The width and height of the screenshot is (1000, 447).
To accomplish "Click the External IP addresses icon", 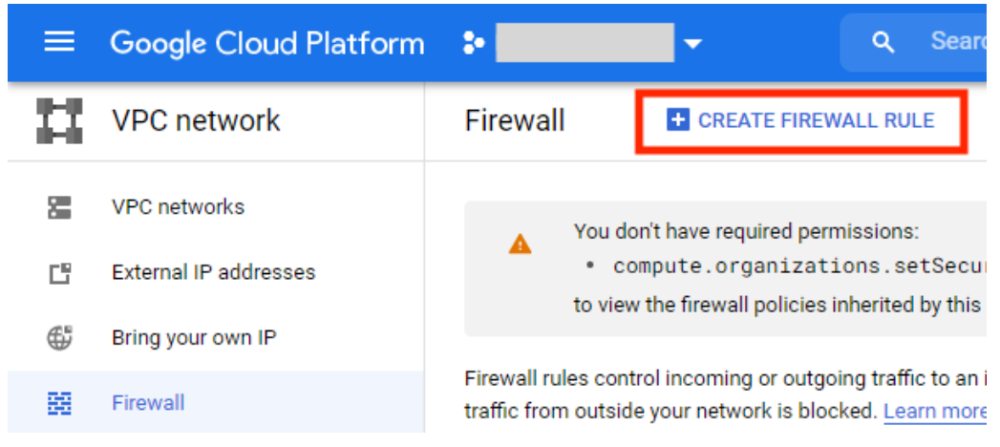I will click(x=59, y=273).
